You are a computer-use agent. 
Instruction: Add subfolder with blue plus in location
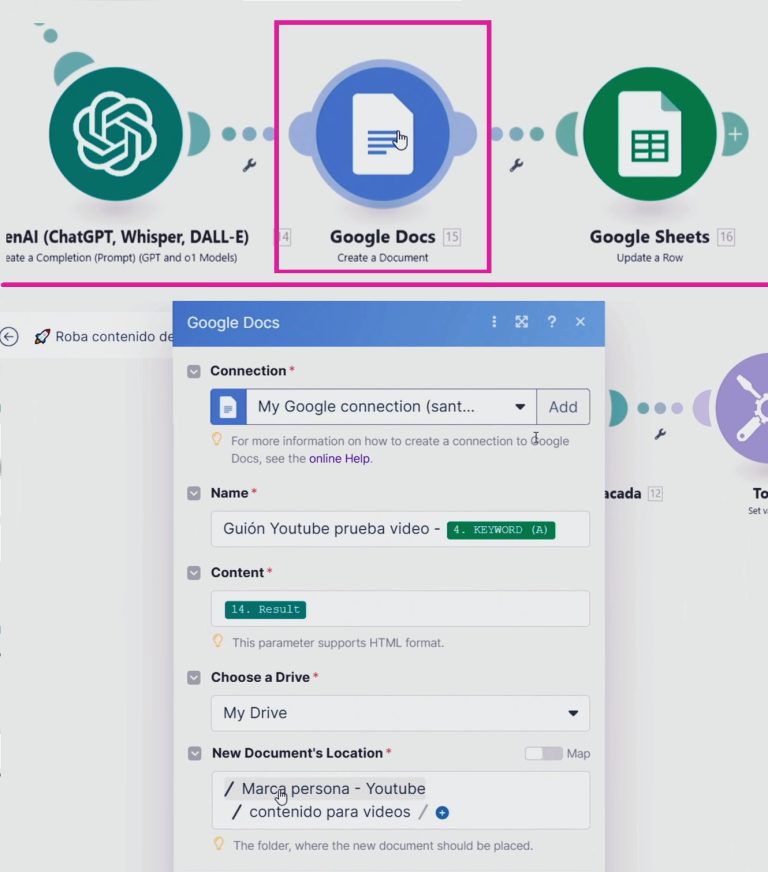point(442,813)
